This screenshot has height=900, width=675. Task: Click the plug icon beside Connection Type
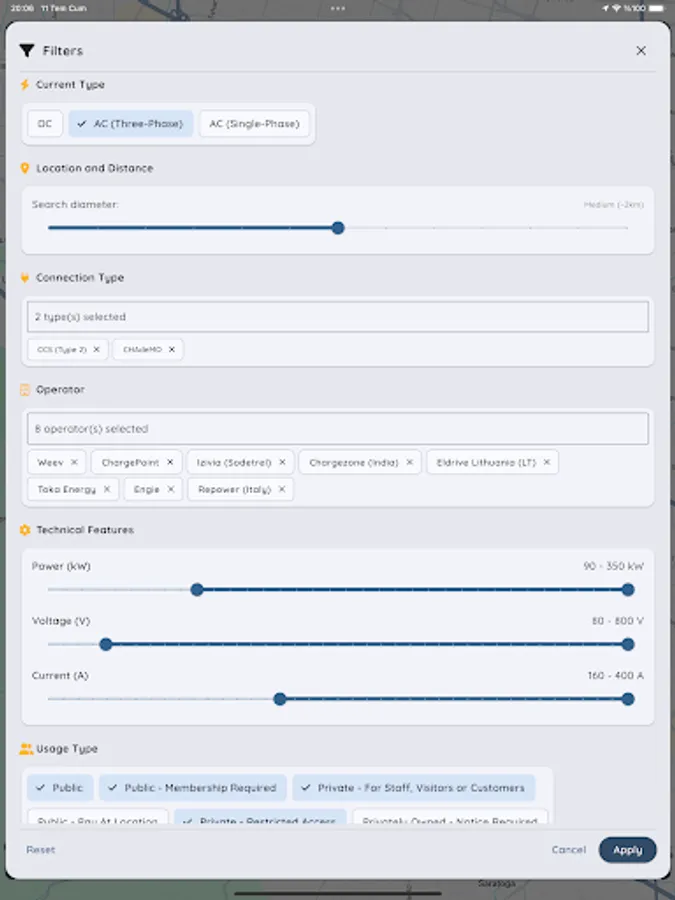[25, 277]
